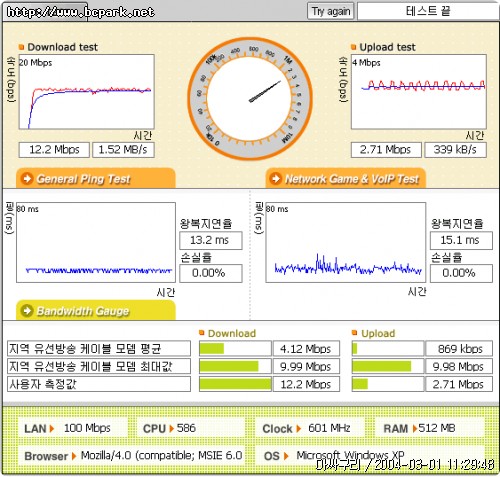The image size is (500, 477).
Task: Click the speedometer gauge needle
Action: [x=265, y=91]
